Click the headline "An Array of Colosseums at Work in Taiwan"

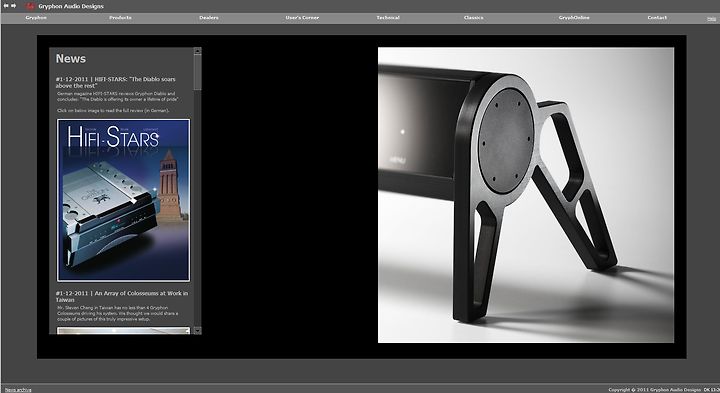pos(122,296)
